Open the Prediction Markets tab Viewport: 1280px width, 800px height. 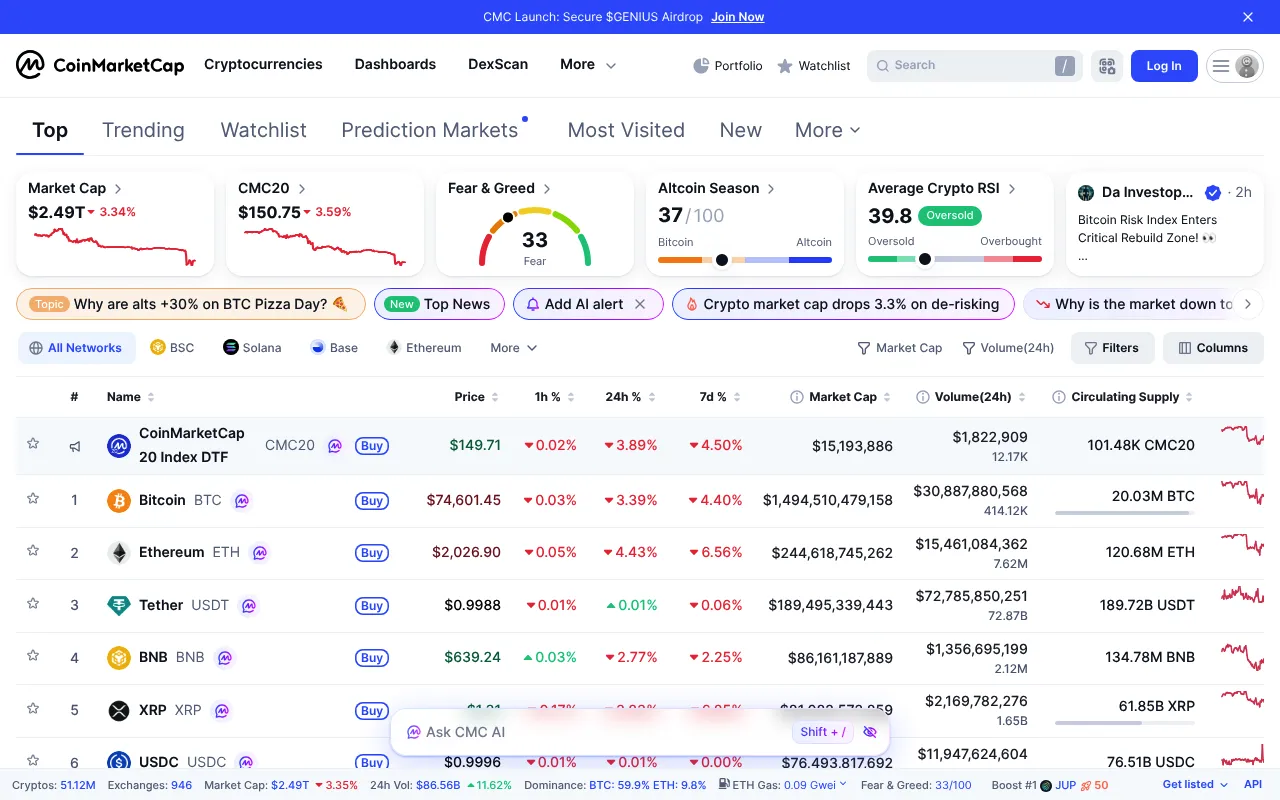[430, 130]
